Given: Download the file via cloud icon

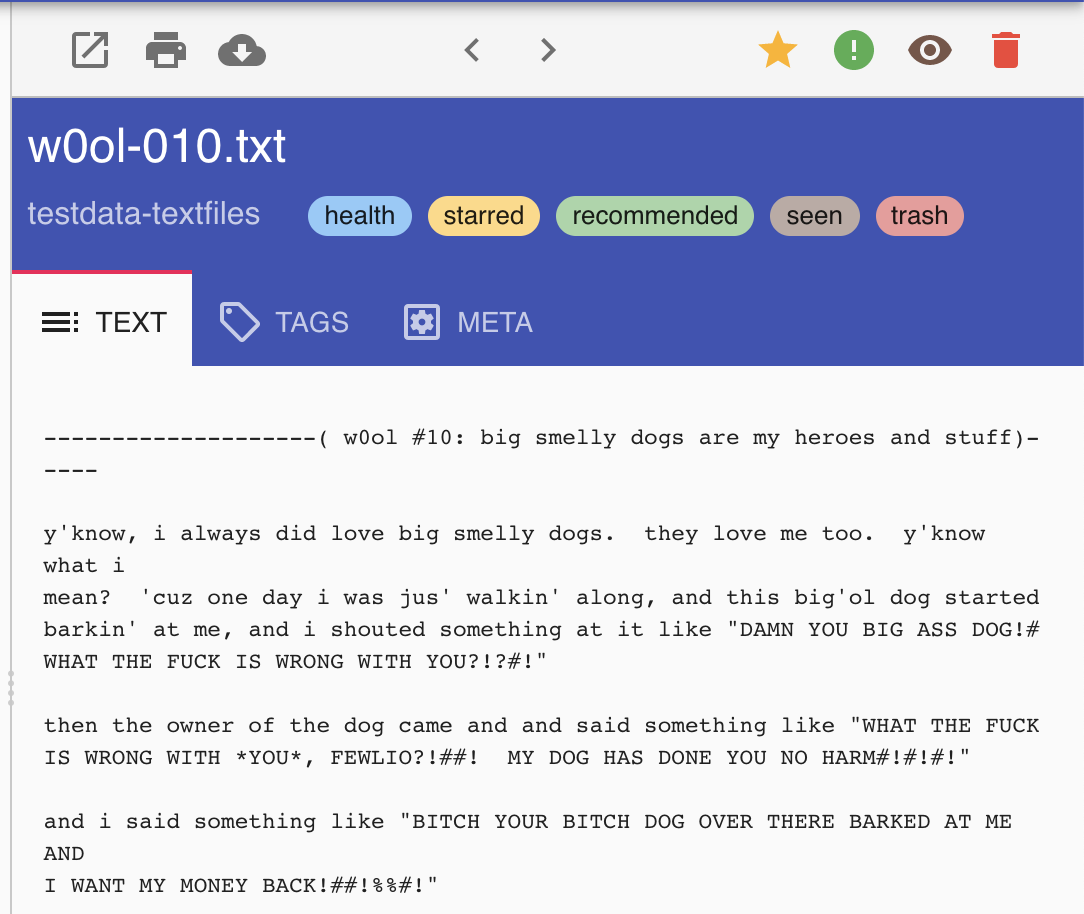Looking at the screenshot, I should coord(242,50).
